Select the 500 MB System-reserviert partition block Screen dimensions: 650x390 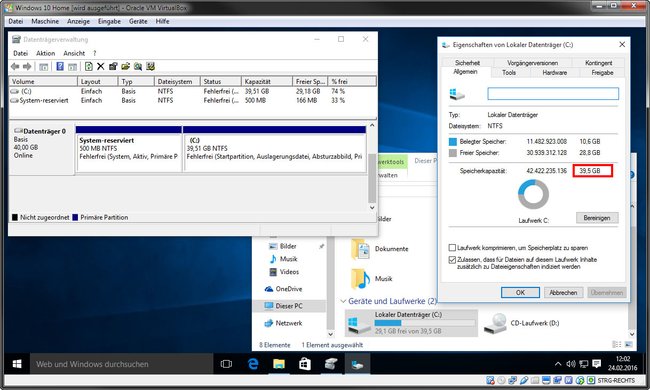129,149
